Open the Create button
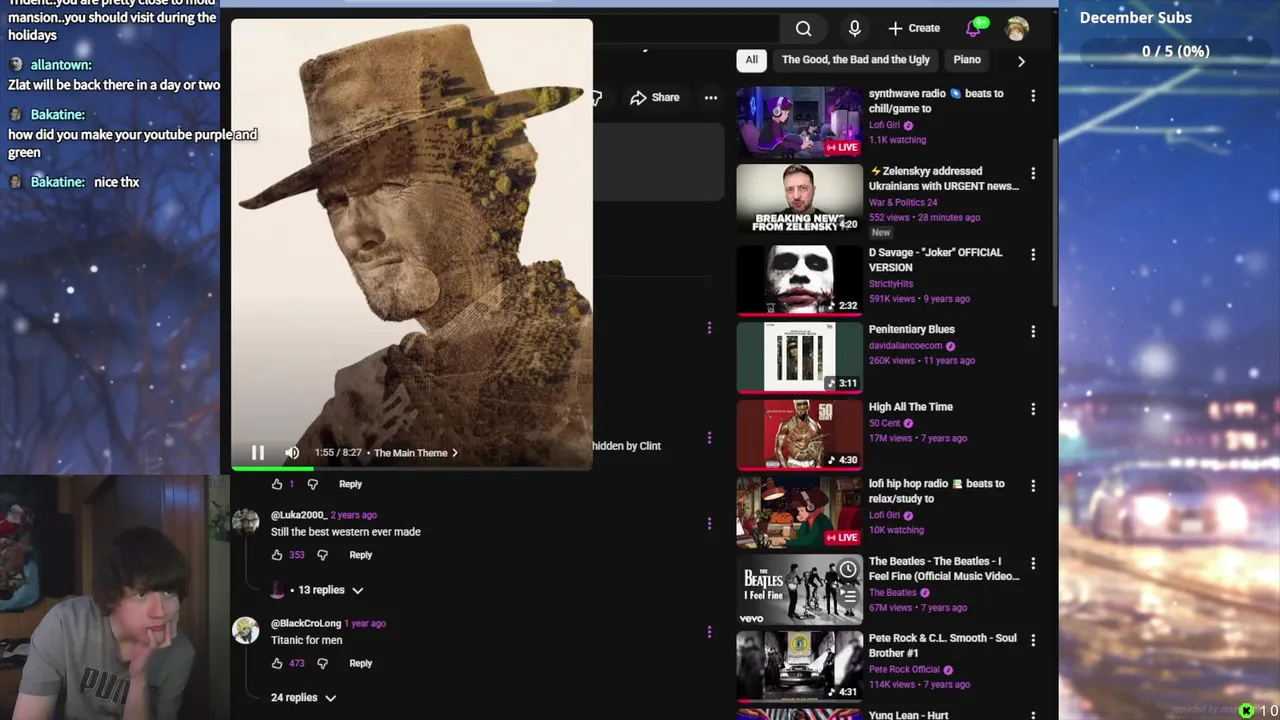The image size is (1280, 720). point(914,28)
